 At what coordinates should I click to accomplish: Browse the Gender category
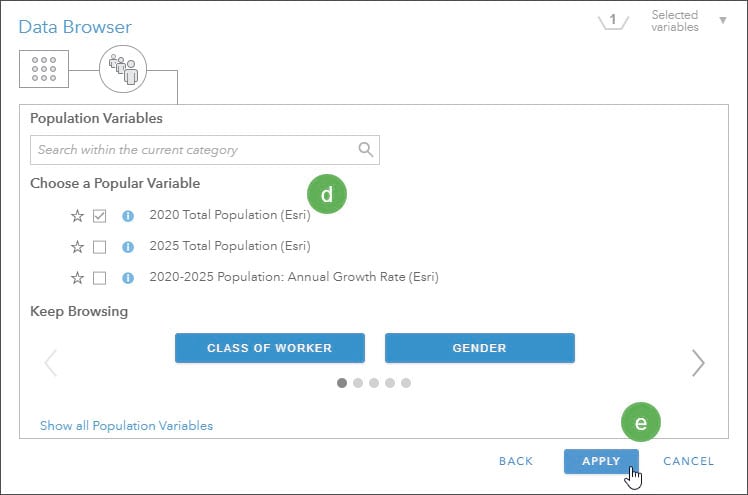click(x=479, y=348)
